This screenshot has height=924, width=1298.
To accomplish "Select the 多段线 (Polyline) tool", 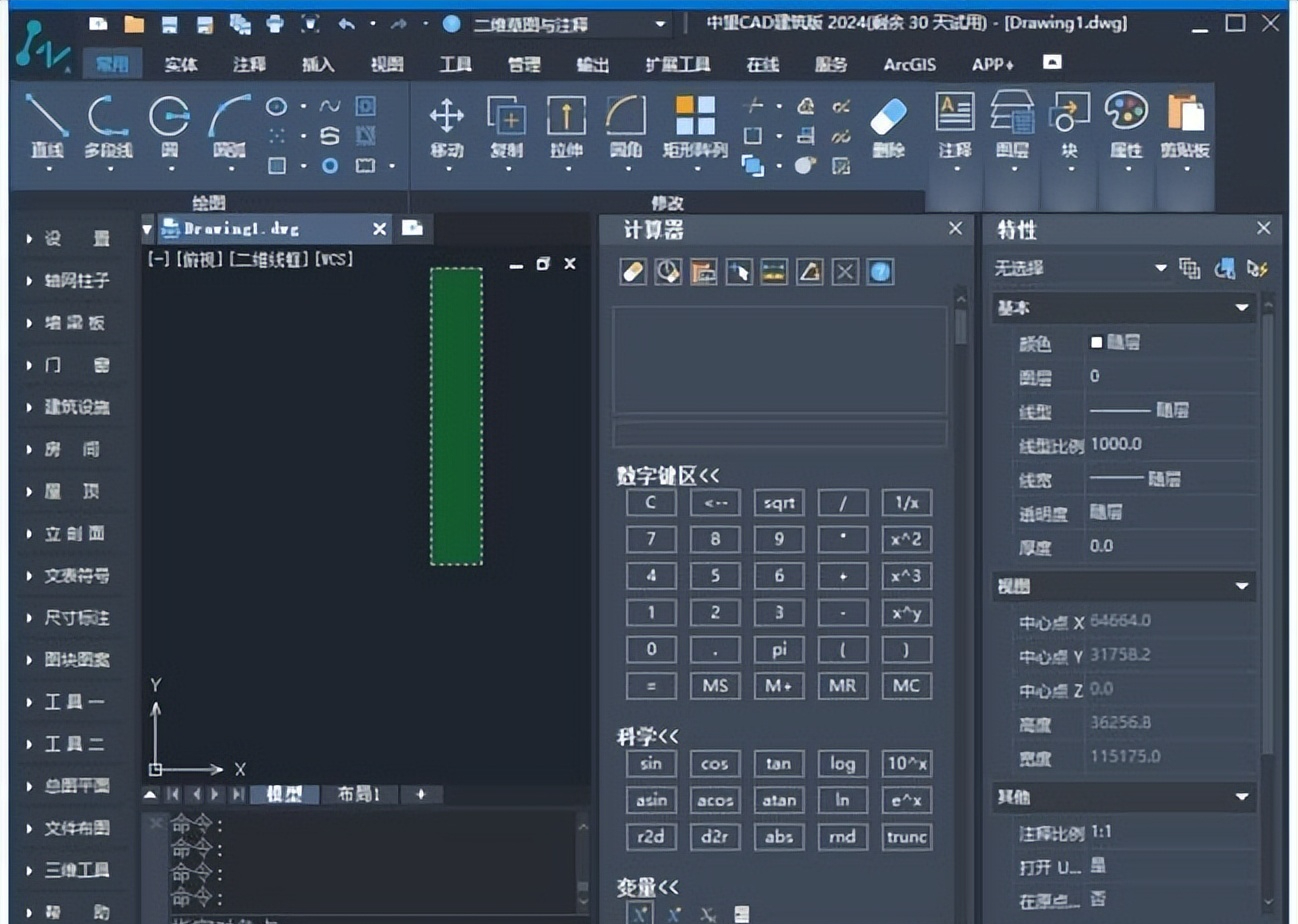I will (108, 117).
